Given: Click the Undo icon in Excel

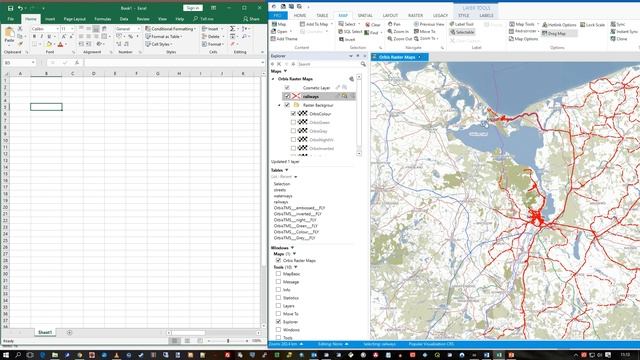Looking at the screenshot, I should coord(20,8).
